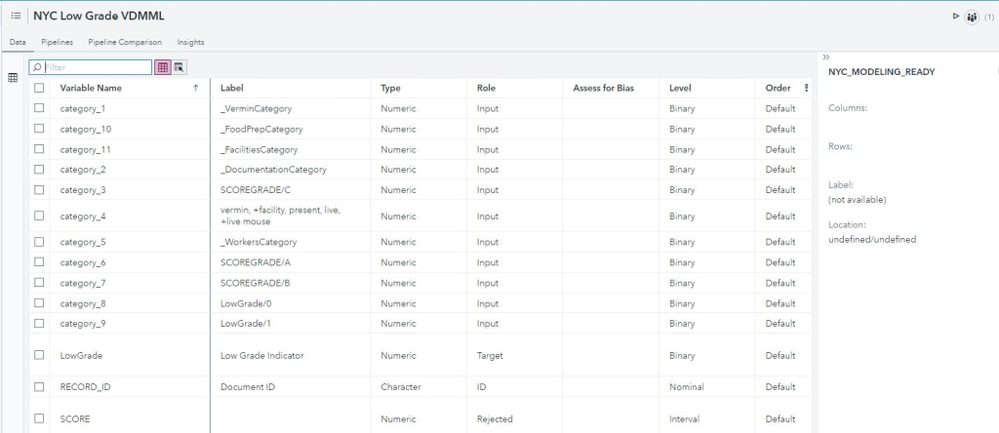The height and width of the screenshot is (433, 999).
Task: Select the Rejected role cell
Action: 494,419
